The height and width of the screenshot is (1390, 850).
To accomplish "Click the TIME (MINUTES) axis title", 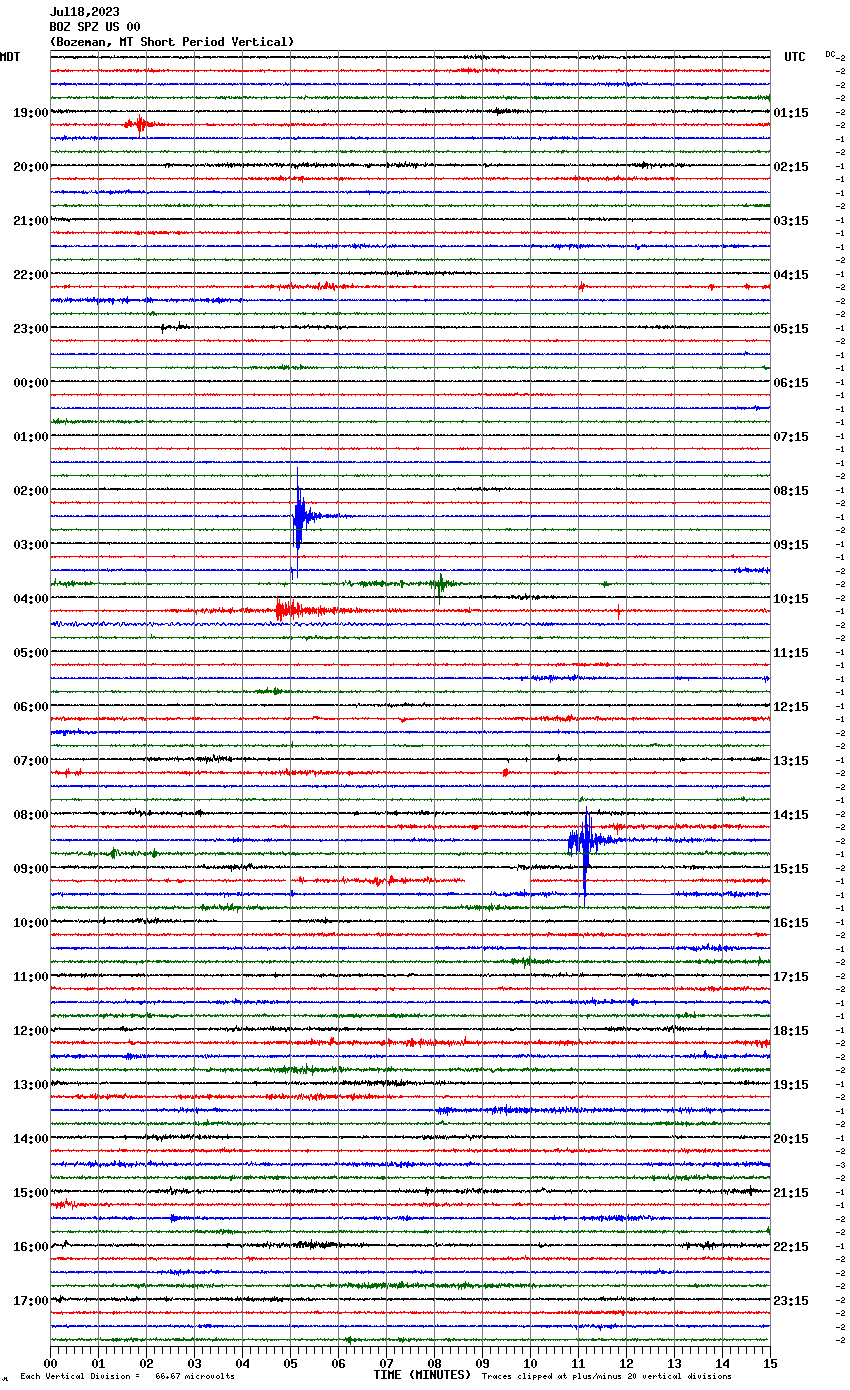I will (x=421, y=1375).
